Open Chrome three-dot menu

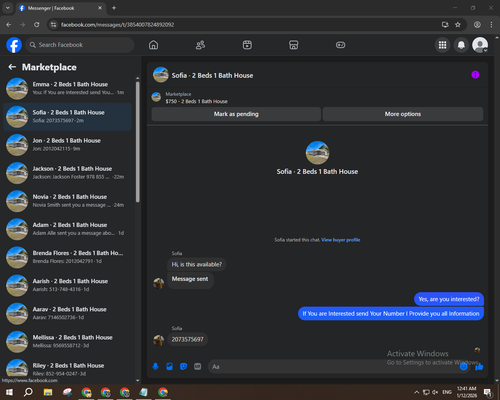491,25
